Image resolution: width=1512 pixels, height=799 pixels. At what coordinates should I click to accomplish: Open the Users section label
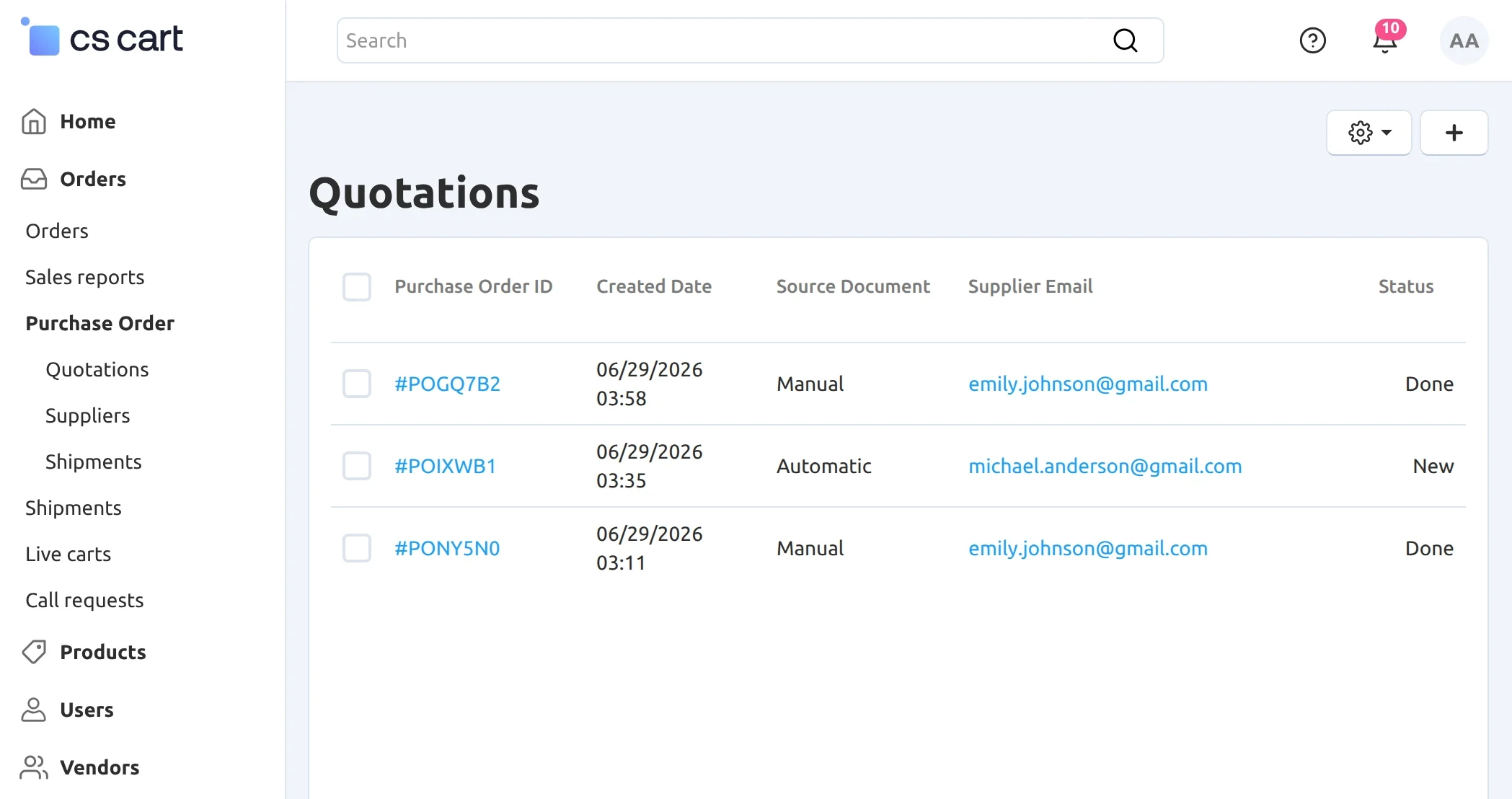pyautogui.click(x=87, y=710)
